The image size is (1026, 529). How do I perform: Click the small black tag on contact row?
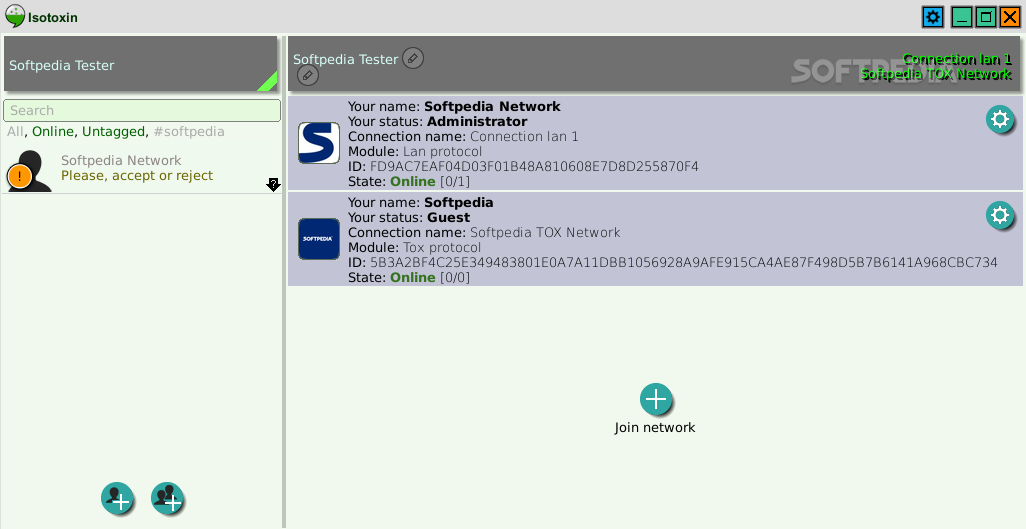pyautogui.click(x=274, y=185)
